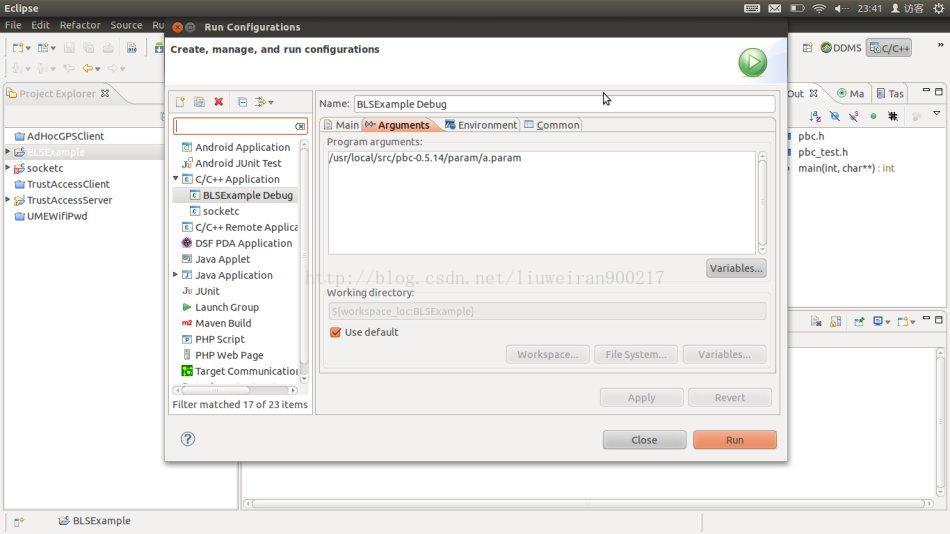
Task: Uncheck the Use default checkbox
Action: pyautogui.click(x=335, y=332)
